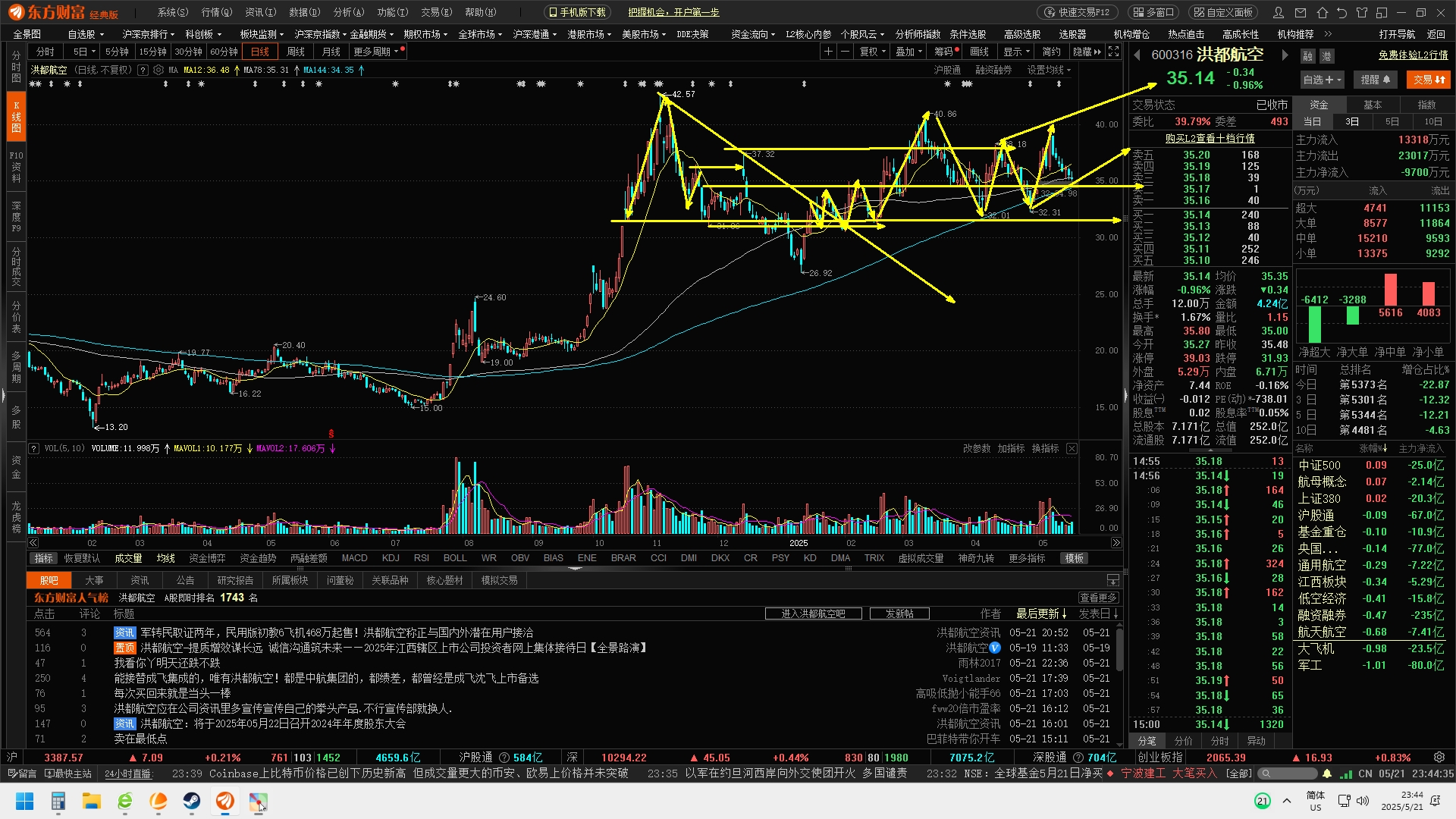
Task: Click 提醒 alert button
Action: 1376,80
